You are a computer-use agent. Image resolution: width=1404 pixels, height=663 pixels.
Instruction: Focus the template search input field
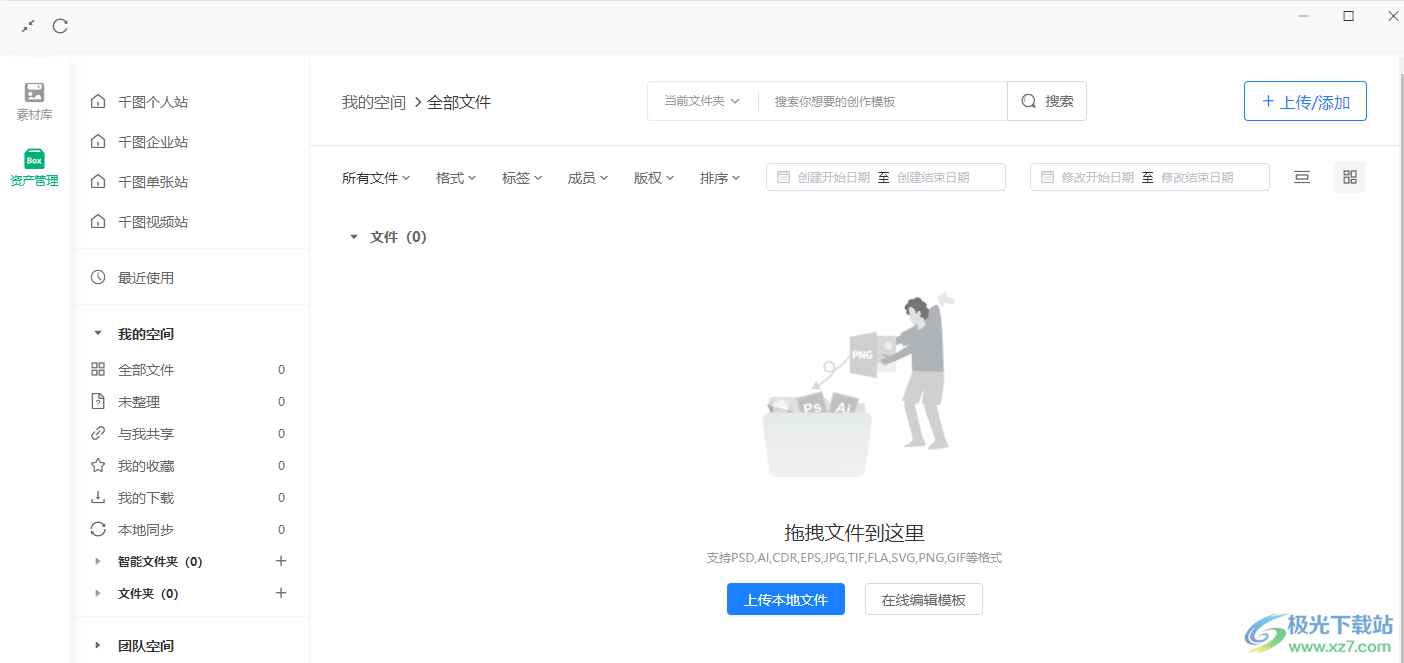coord(885,101)
